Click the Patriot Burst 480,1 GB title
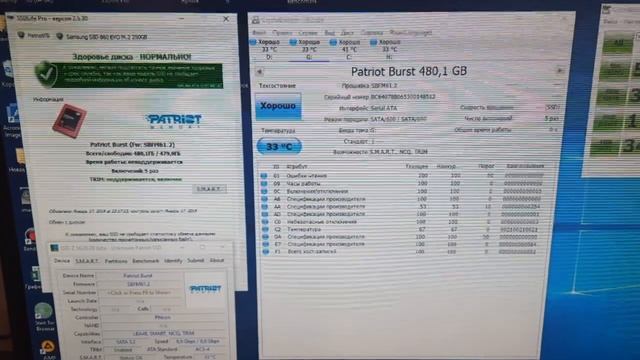The image size is (640, 360). 409,71
